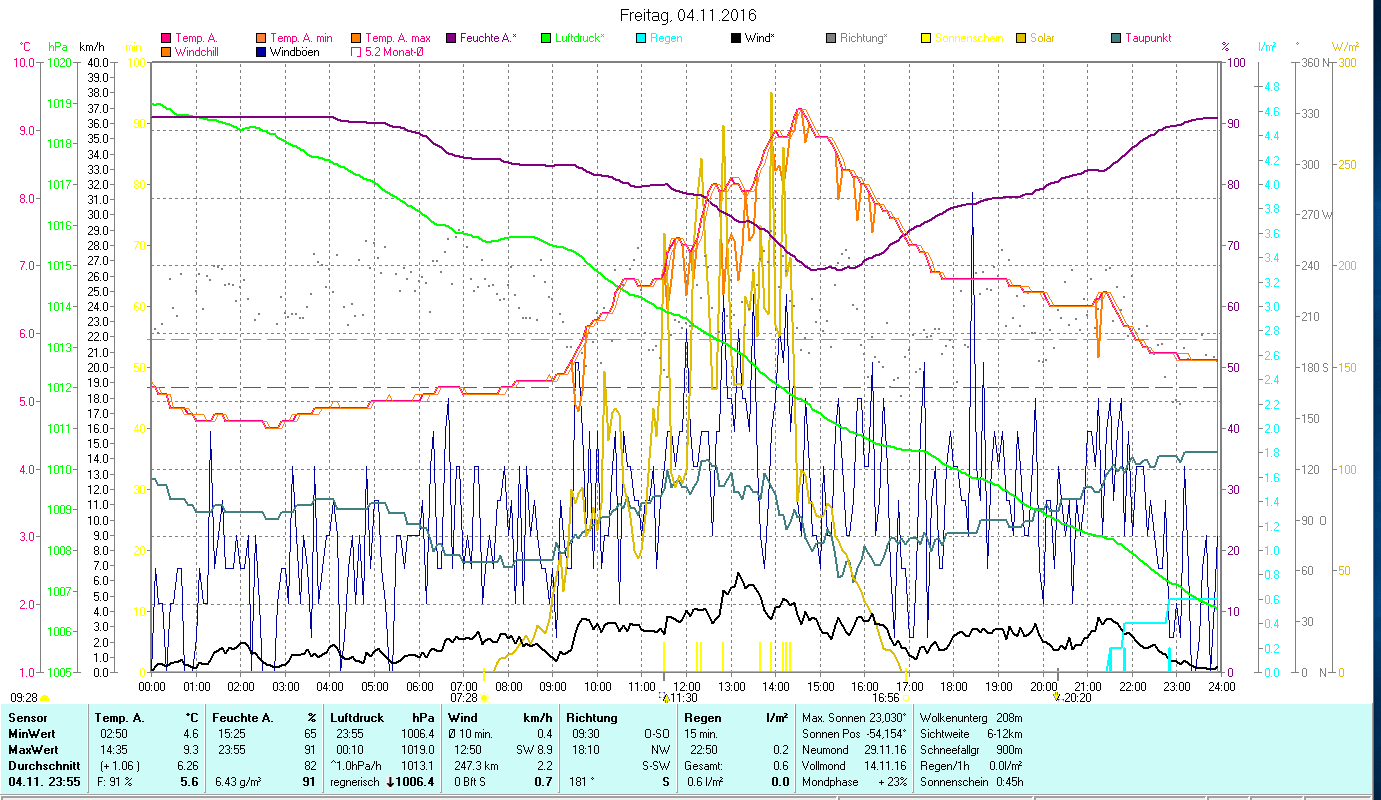Select the Regen column header in table
This screenshot has height=800, width=1381.
click(x=703, y=717)
